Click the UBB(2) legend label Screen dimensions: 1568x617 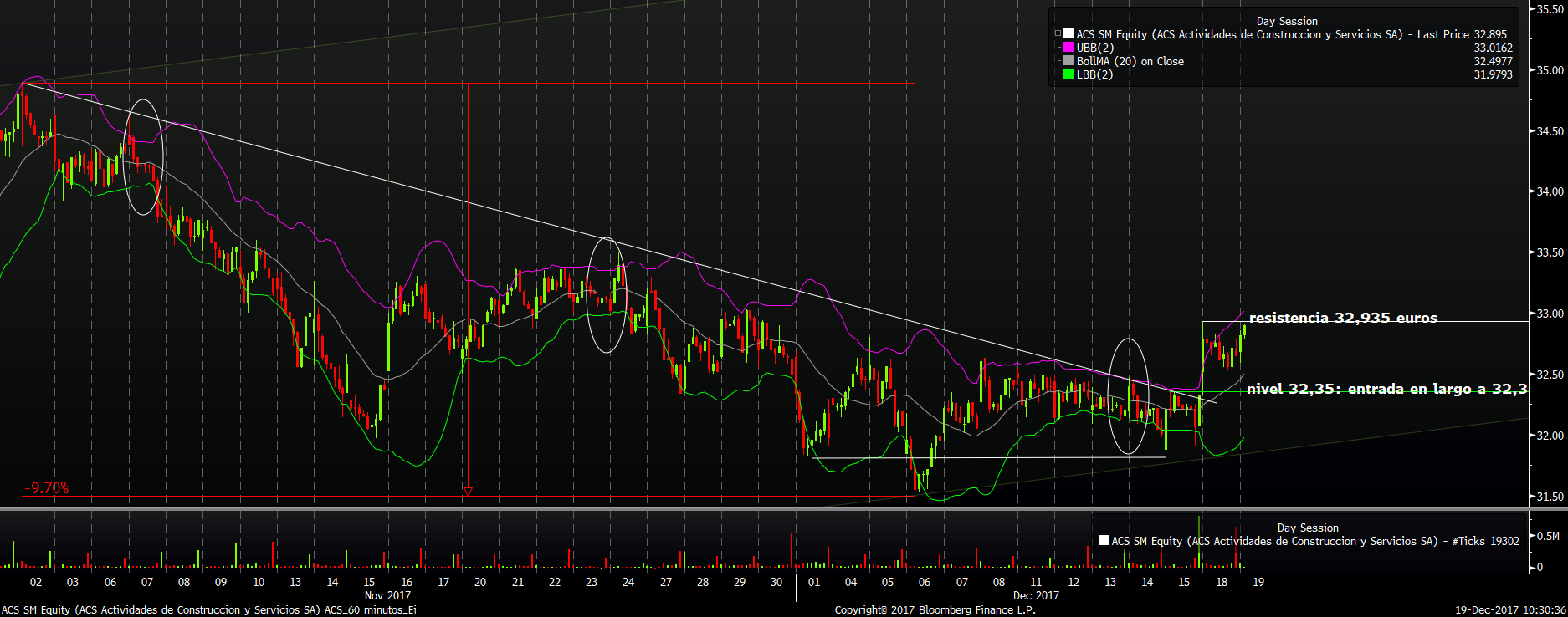(x=1094, y=48)
